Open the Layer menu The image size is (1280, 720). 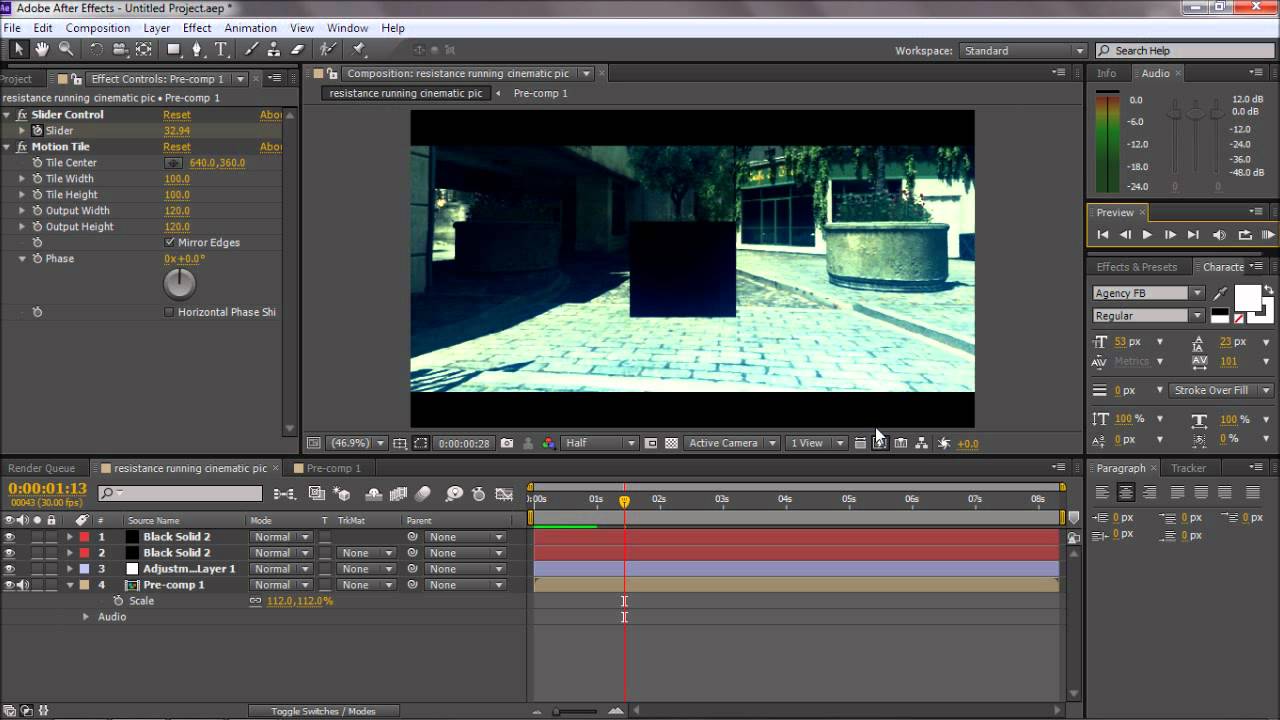(156, 28)
